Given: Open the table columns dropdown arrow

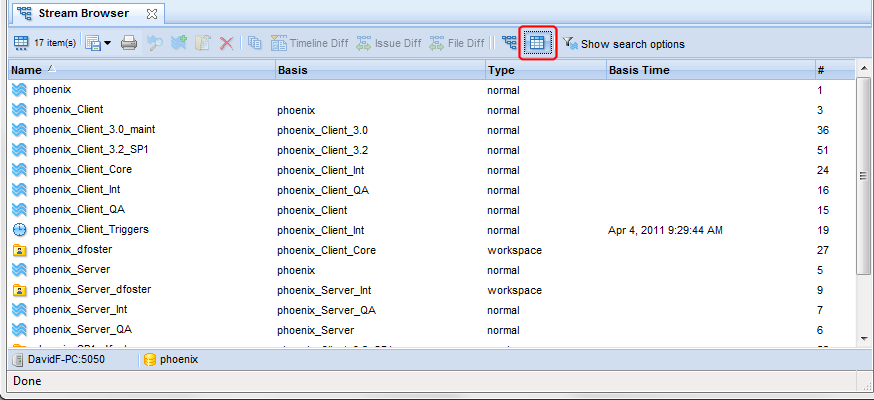Looking at the screenshot, I should coord(107,44).
